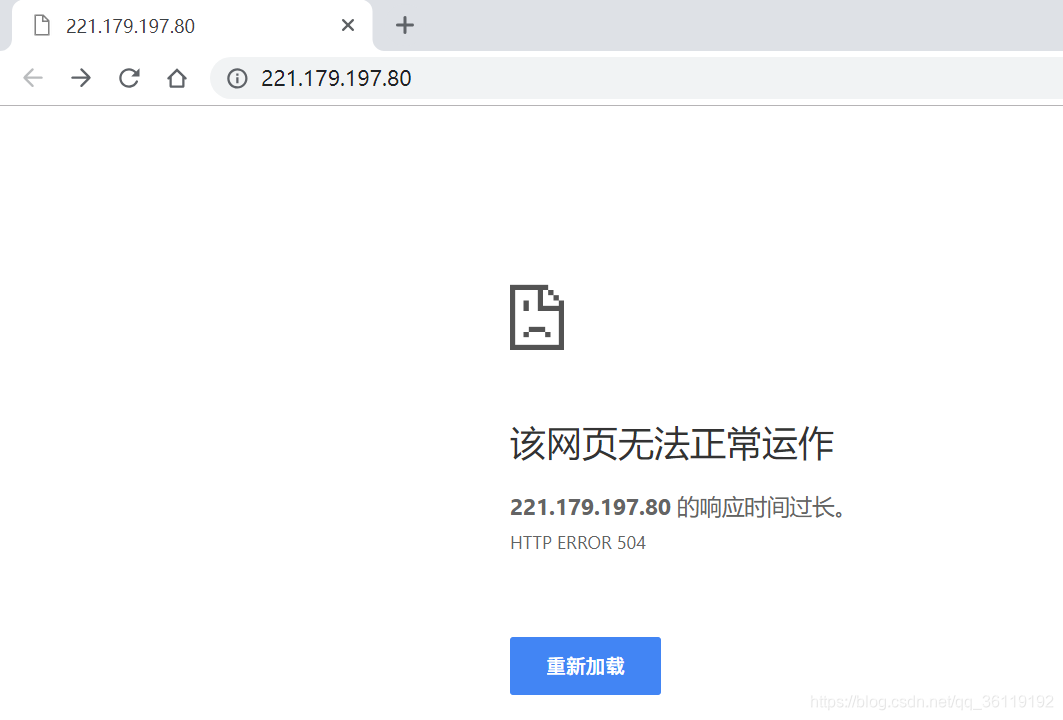Click the text 的响应时间过长。

pyautogui.click(x=761, y=507)
